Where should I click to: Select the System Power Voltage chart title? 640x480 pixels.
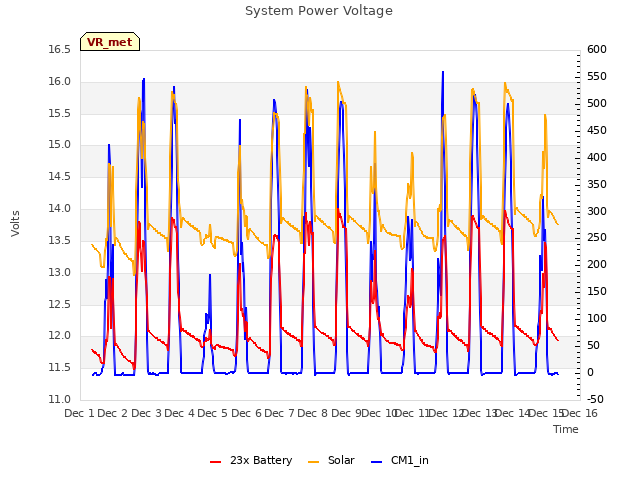click(x=319, y=11)
